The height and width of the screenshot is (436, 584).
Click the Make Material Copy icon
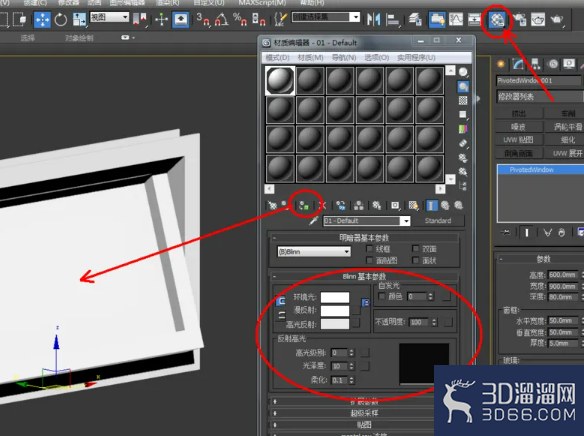tap(340, 205)
